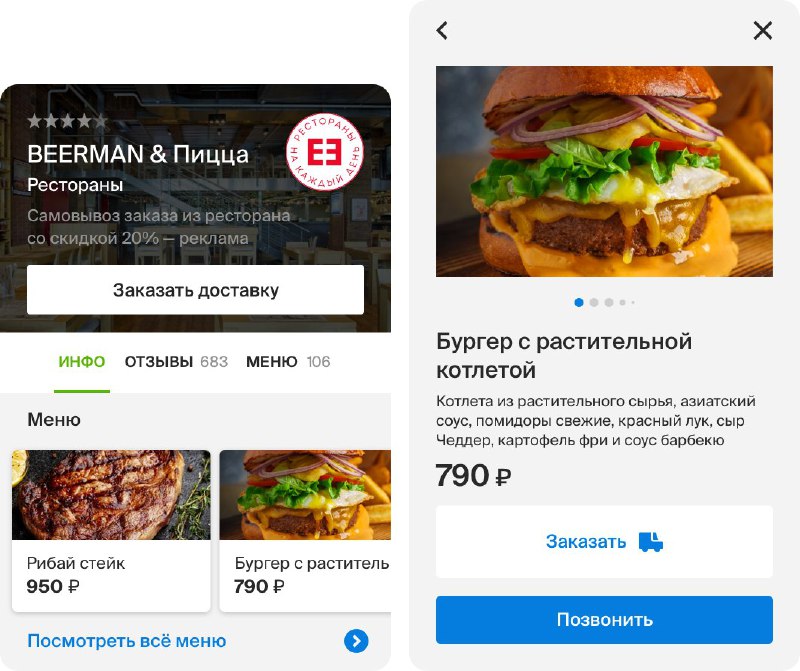Tap the red restaurant logo badge

324,152
